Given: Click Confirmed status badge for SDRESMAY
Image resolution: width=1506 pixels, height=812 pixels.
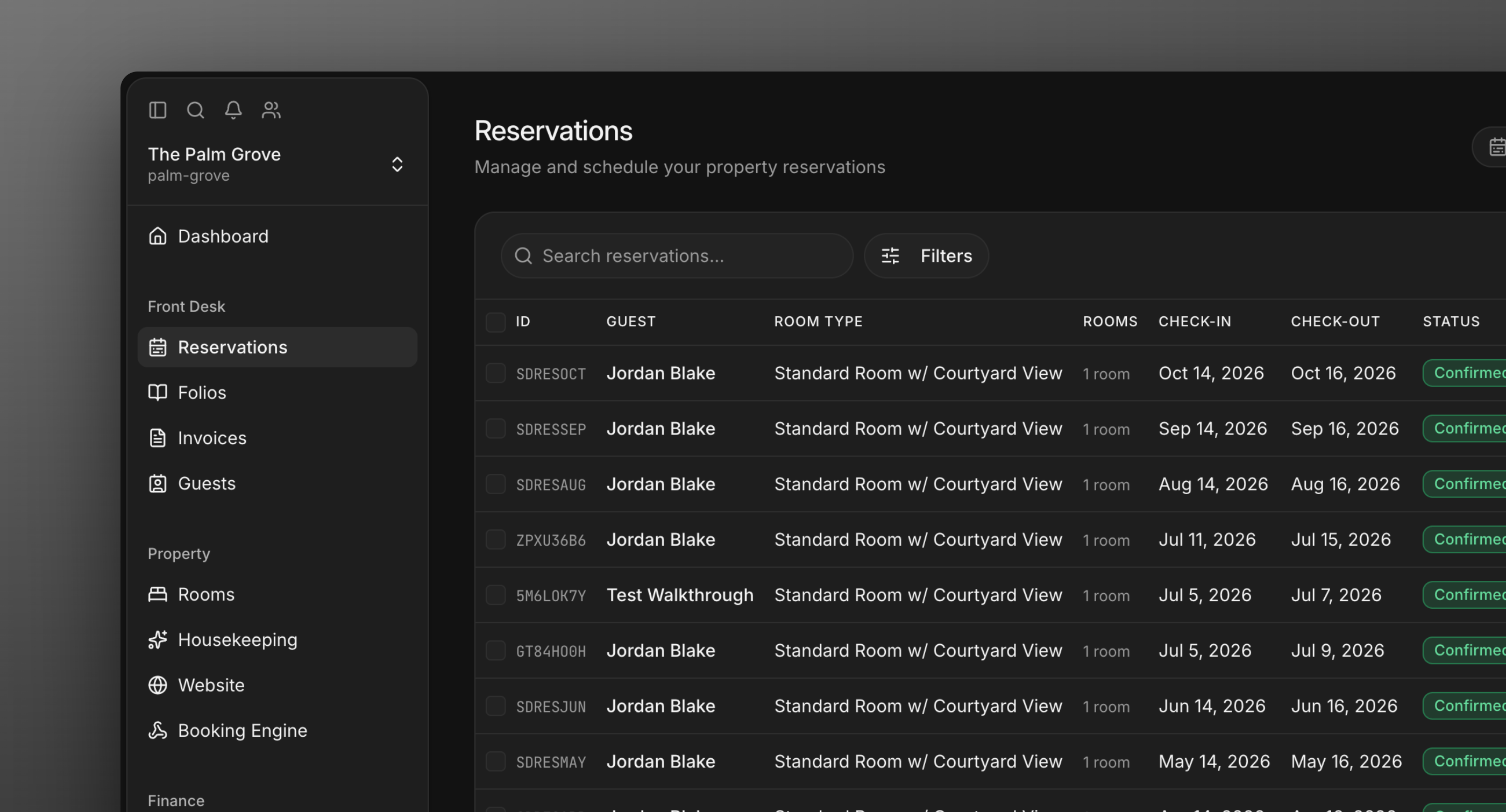Looking at the screenshot, I should point(1464,762).
